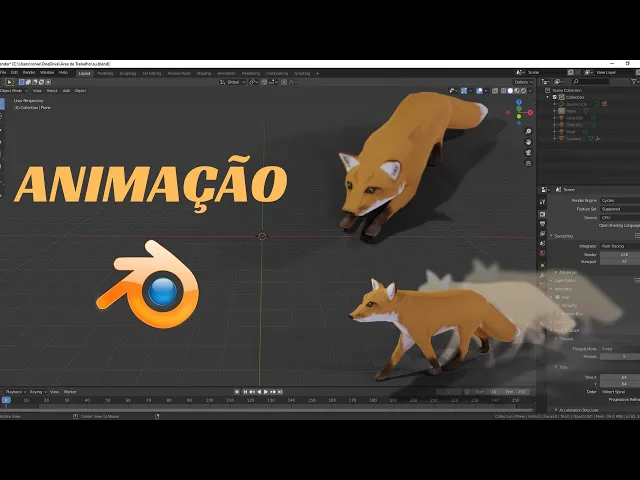Viewport: 640px width, 480px height.
Task: Toggle auto keying record button
Action: pos(237,391)
